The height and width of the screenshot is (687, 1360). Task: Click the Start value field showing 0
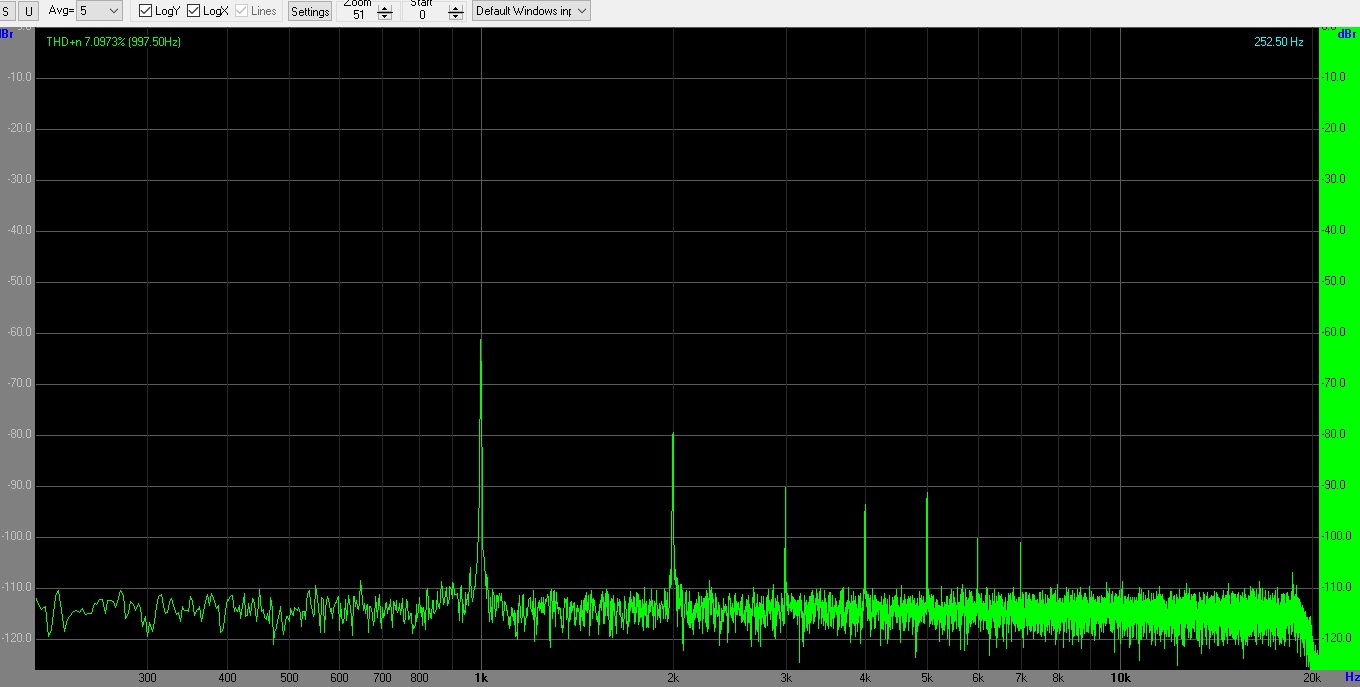click(422, 14)
